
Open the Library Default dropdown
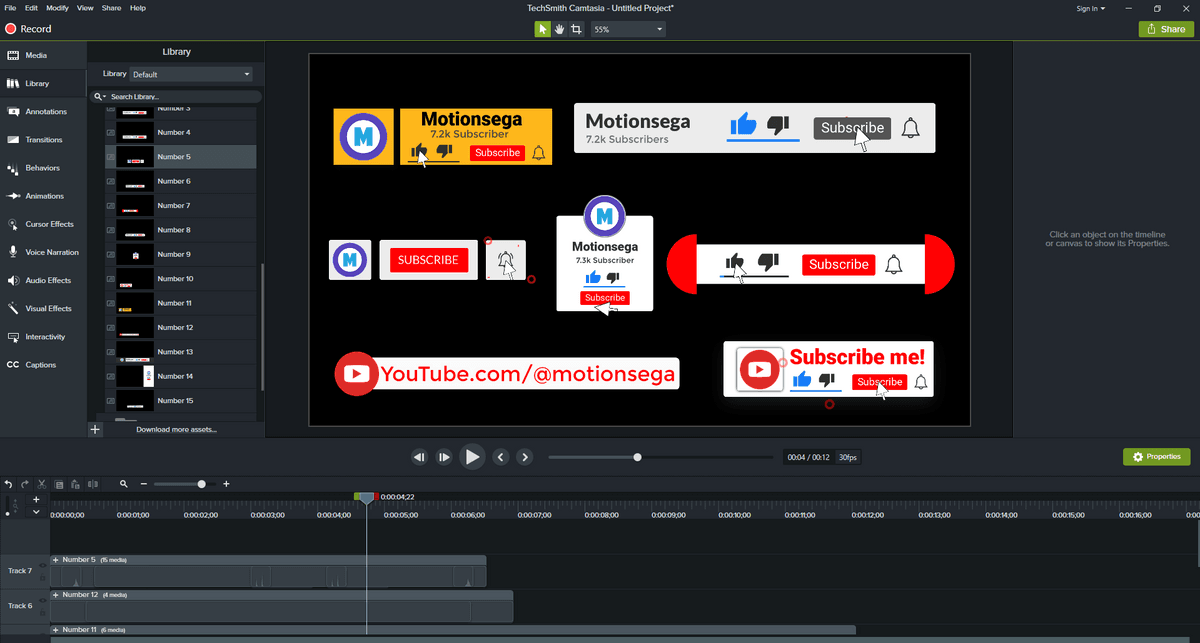[x=191, y=74]
